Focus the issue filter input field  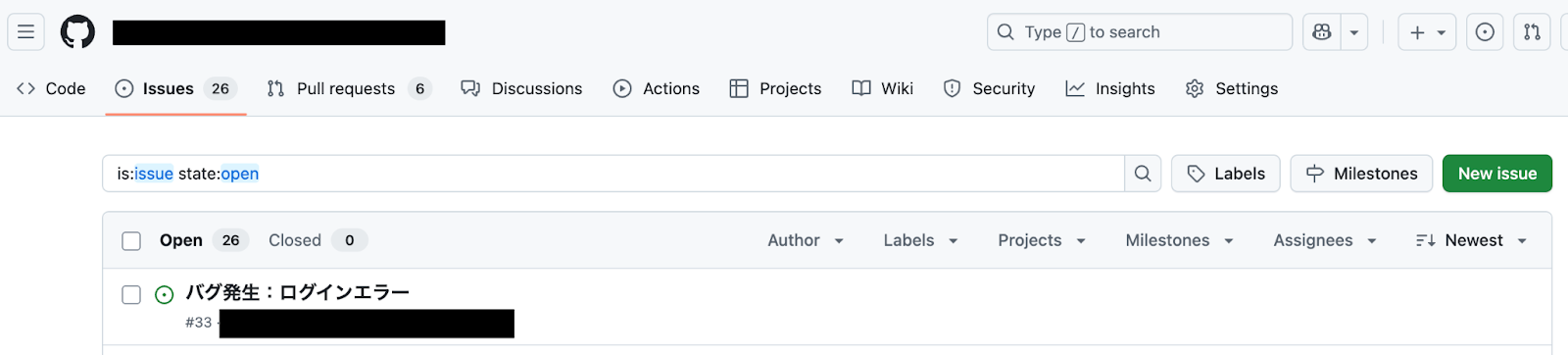pos(613,174)
